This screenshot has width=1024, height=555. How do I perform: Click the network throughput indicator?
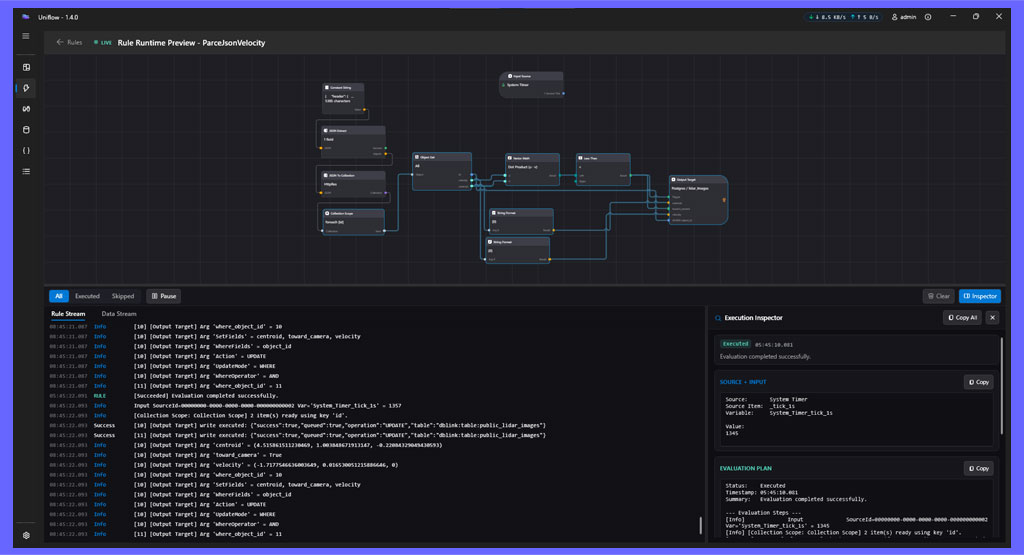[843, 17]
